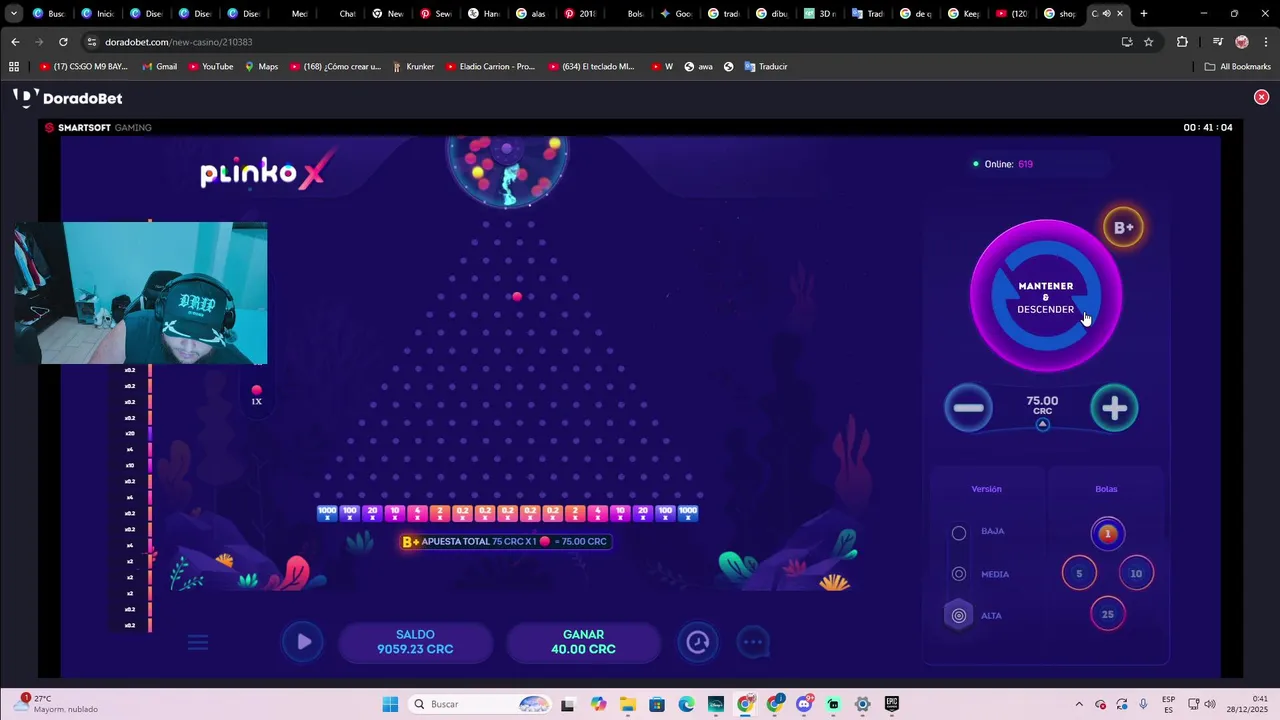Go back in browser history
This screenshot has height=720, width=1280.
[15, 42]
